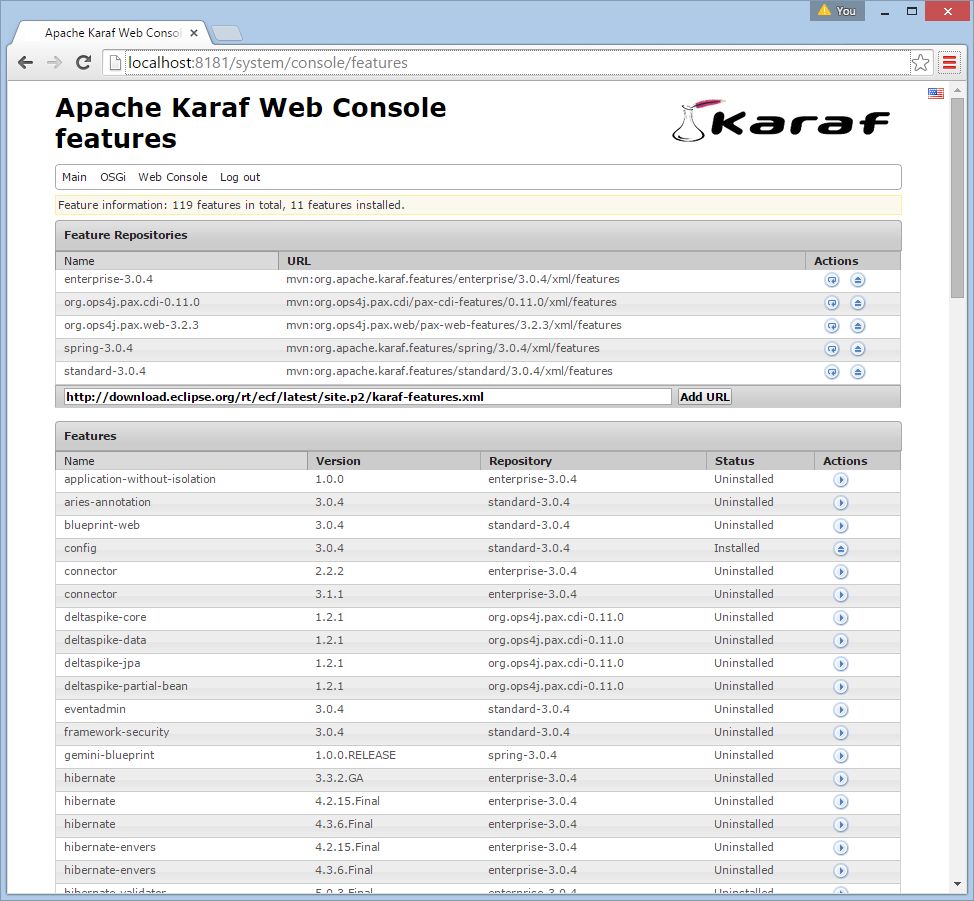The width and height of the screenshot is (974, 901).
Task: Install hibernate version 4.3.6.Final
Action: [x=840, y=825]
